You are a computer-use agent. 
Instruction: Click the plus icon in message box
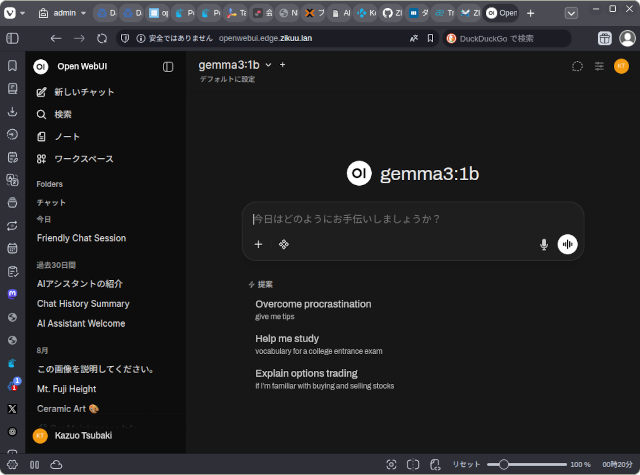click(x=258, y=244)
